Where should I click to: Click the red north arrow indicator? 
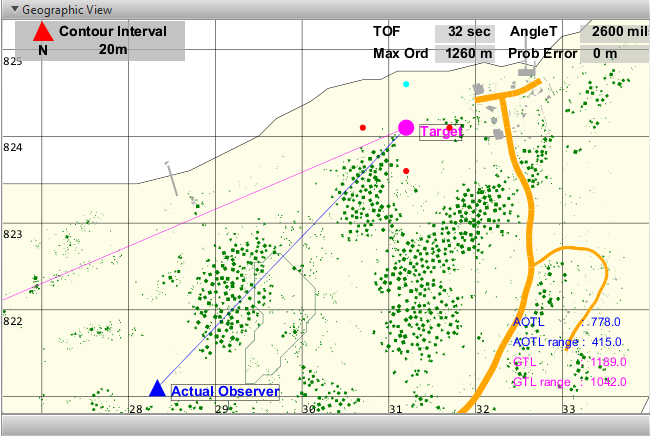pos(43,32)
